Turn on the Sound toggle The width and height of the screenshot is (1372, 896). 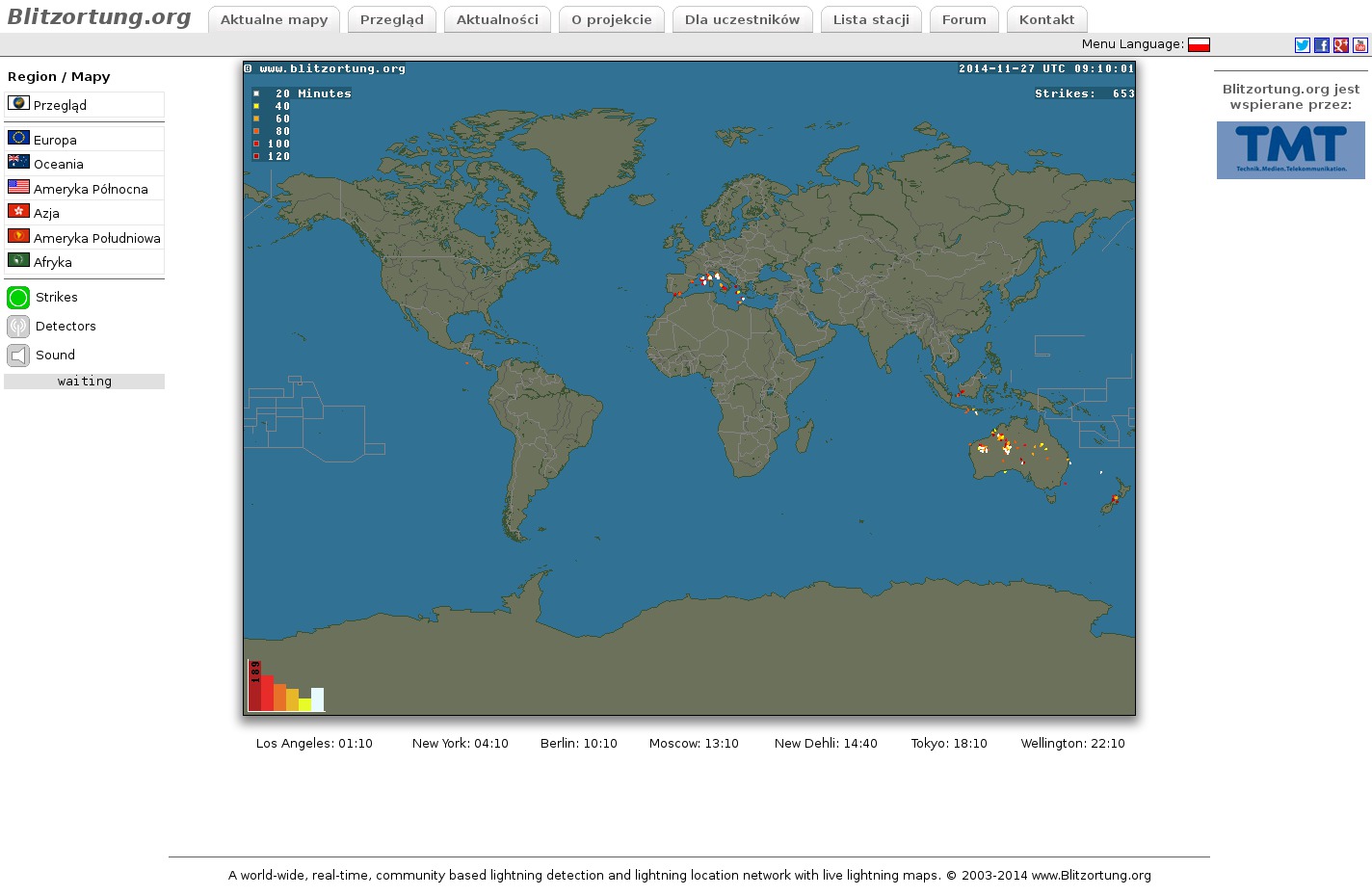[x=18, y=356]
